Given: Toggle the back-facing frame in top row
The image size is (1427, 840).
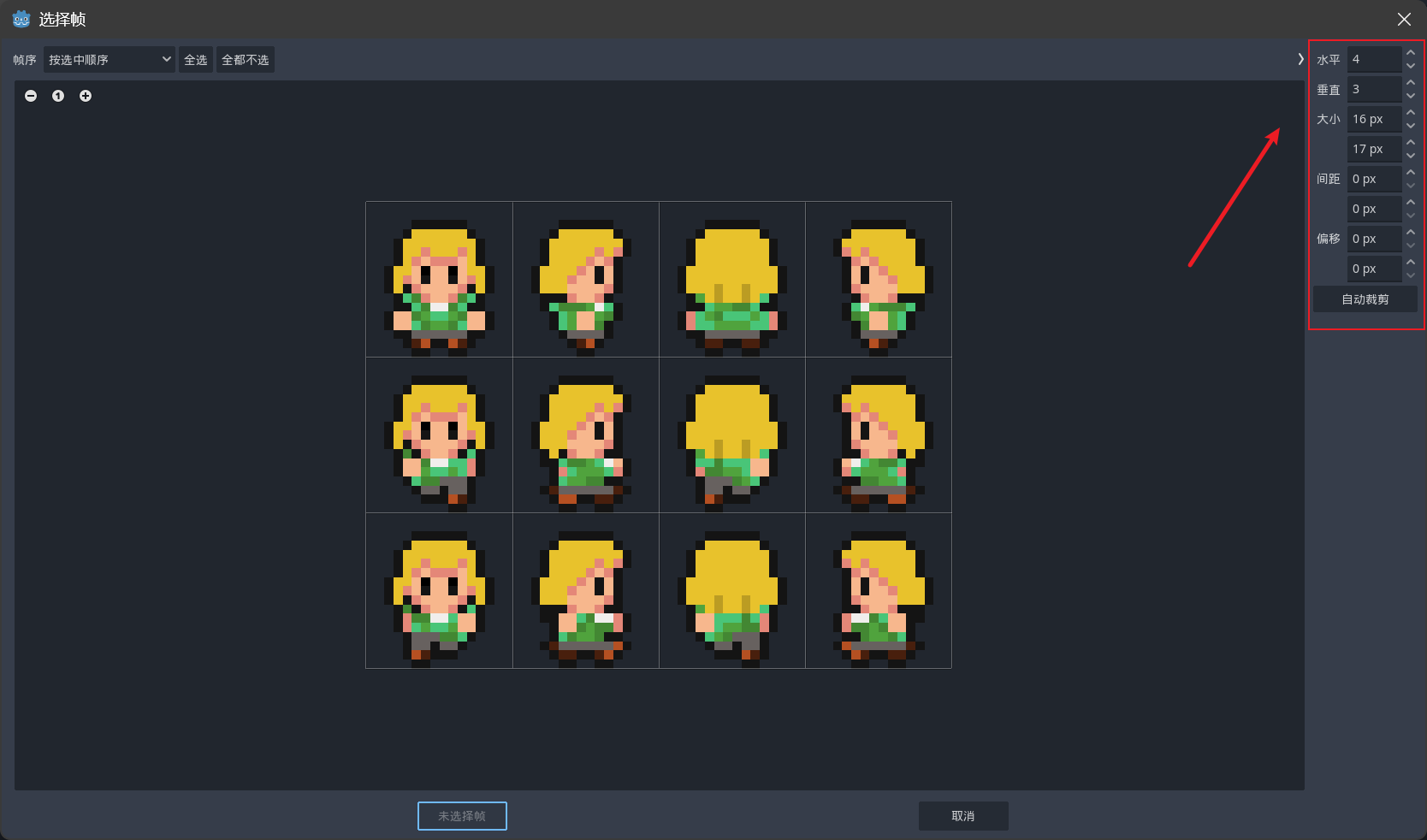Looking at the screenshot, I should coord(731,280).
